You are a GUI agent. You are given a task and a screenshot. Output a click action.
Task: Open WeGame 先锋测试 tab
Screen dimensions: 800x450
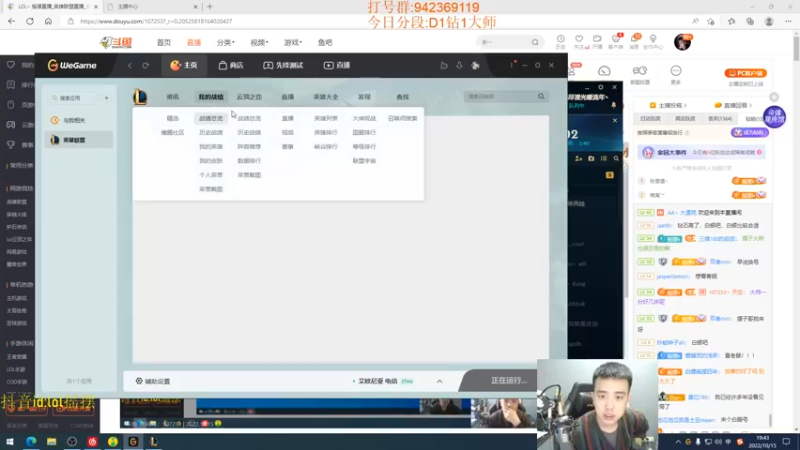tap(283, 65)
